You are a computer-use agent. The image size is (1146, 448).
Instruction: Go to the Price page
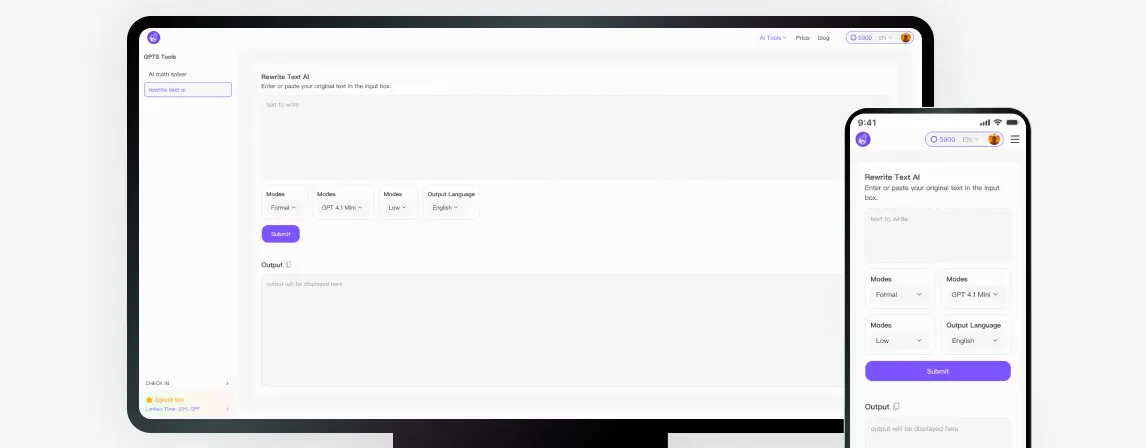(x=802, y=37)
